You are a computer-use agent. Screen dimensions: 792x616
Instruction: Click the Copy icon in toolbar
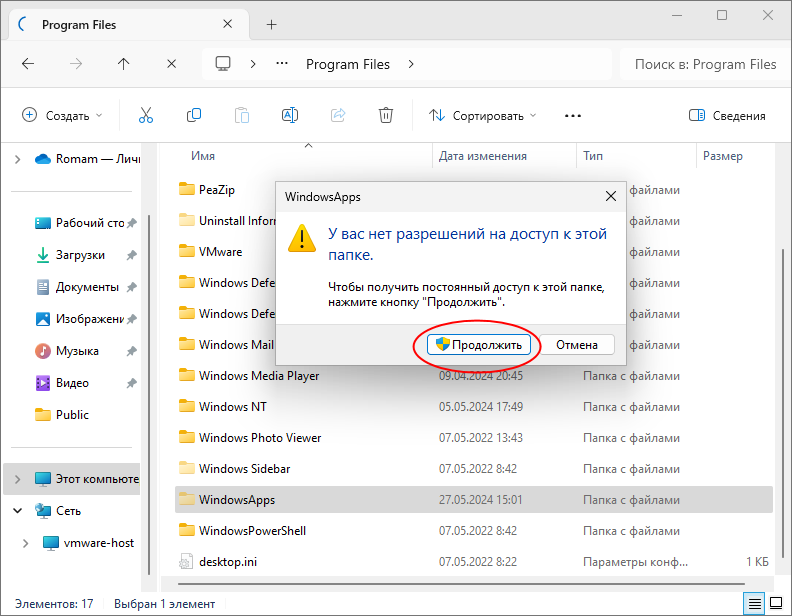pyautogui.click(x=194, y=116)
